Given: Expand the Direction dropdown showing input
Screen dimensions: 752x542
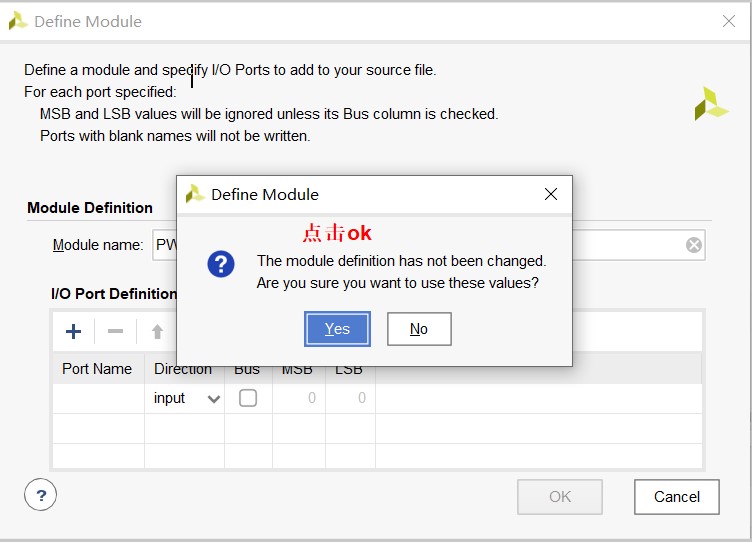Looking at the screenshot, I should [x=213, y=399].
